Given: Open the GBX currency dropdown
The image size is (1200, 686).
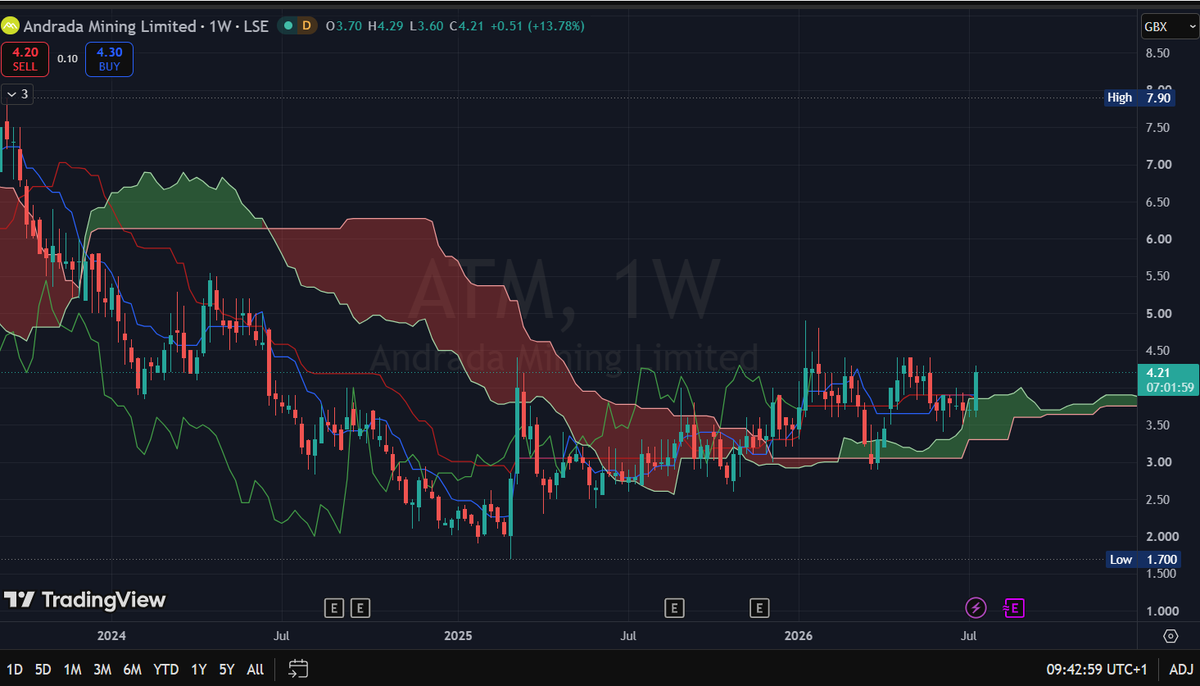Looking at the screenshot, I should (1169, 27).
